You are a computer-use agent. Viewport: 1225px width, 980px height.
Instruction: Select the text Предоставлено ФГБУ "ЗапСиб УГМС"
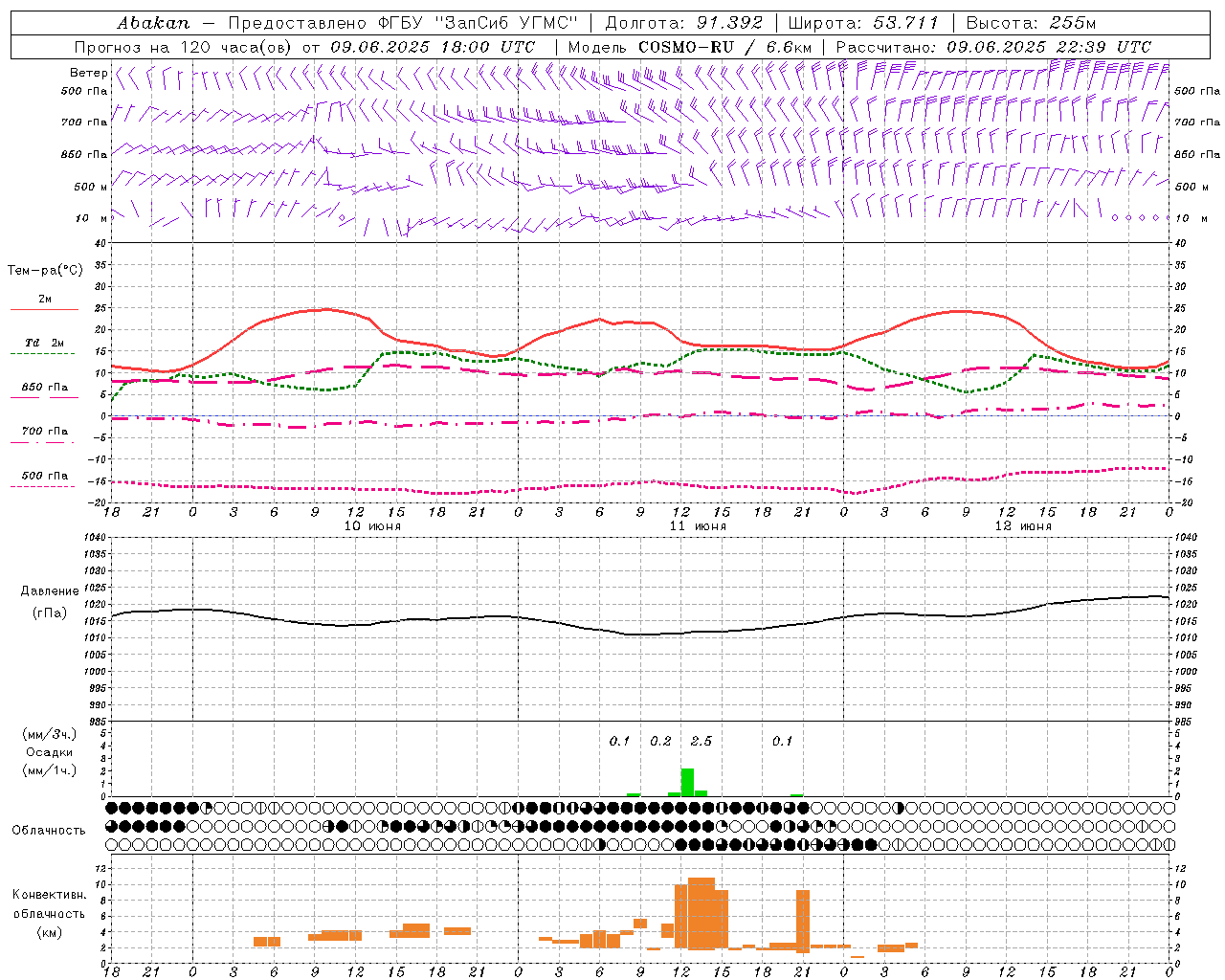click(x=403, y=23)
